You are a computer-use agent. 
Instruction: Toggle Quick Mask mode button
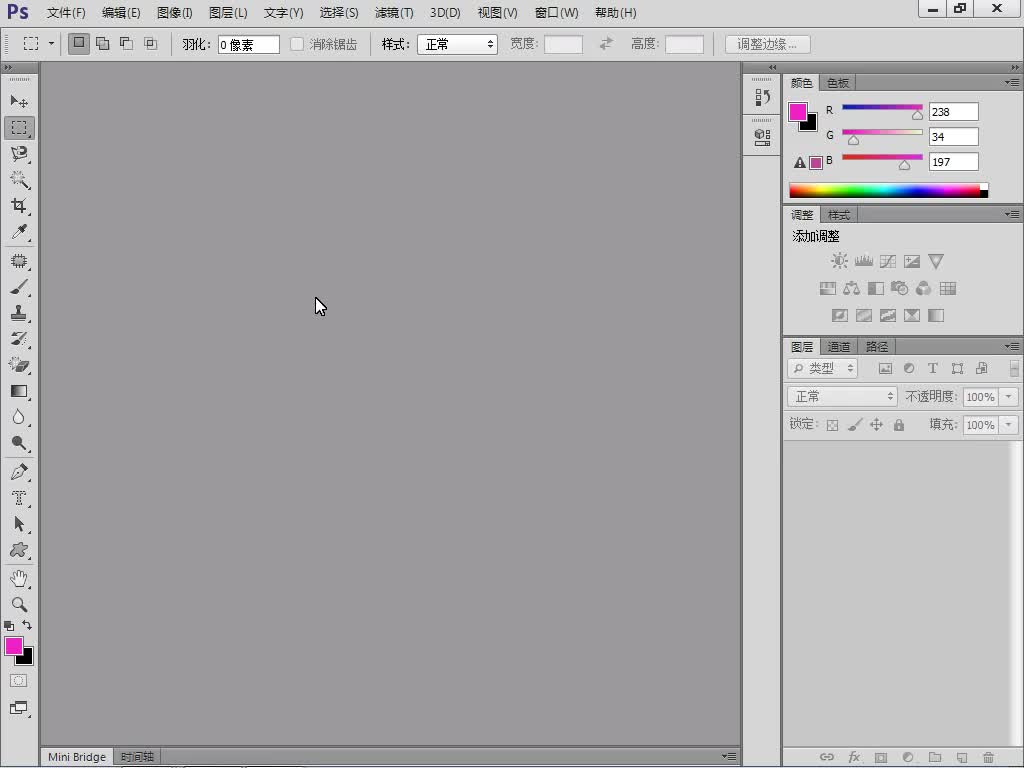pos(19,681)
